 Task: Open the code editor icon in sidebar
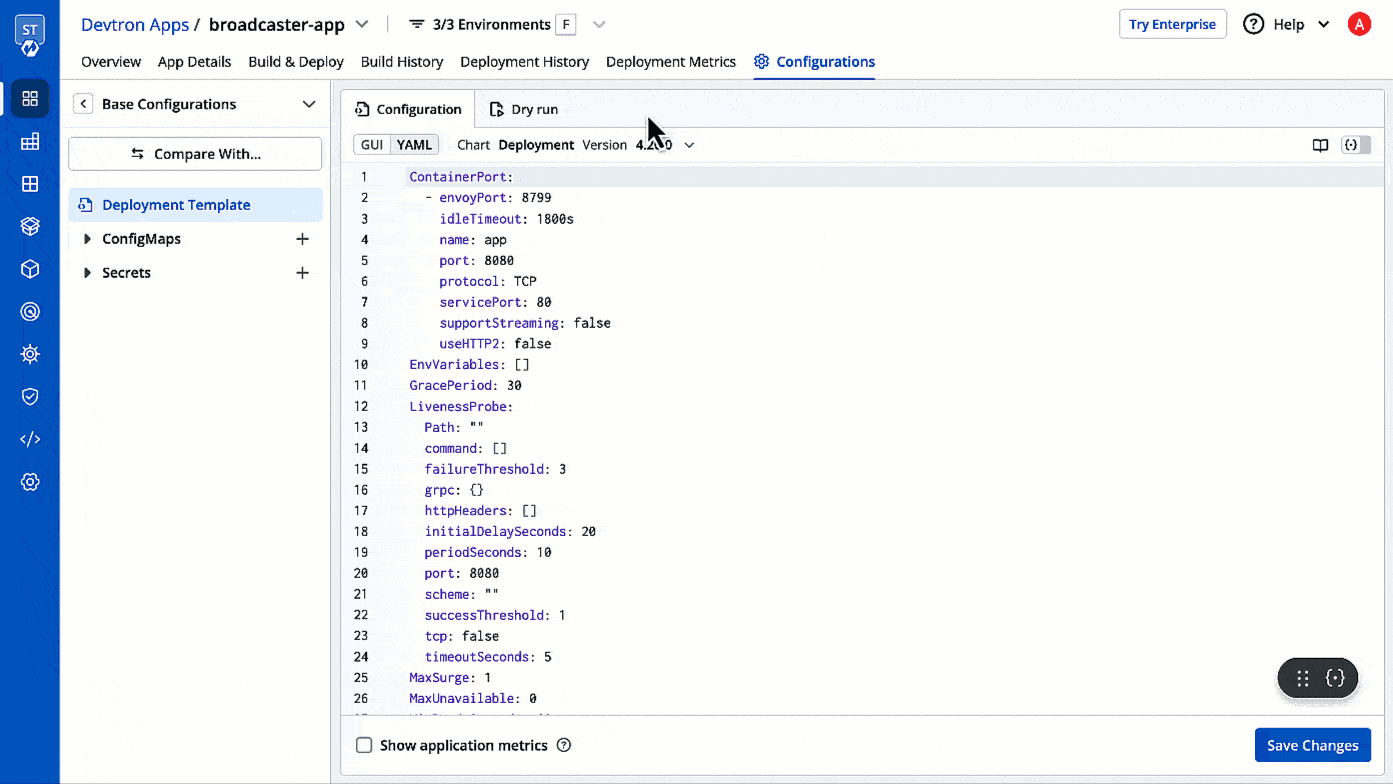point(30,439)
